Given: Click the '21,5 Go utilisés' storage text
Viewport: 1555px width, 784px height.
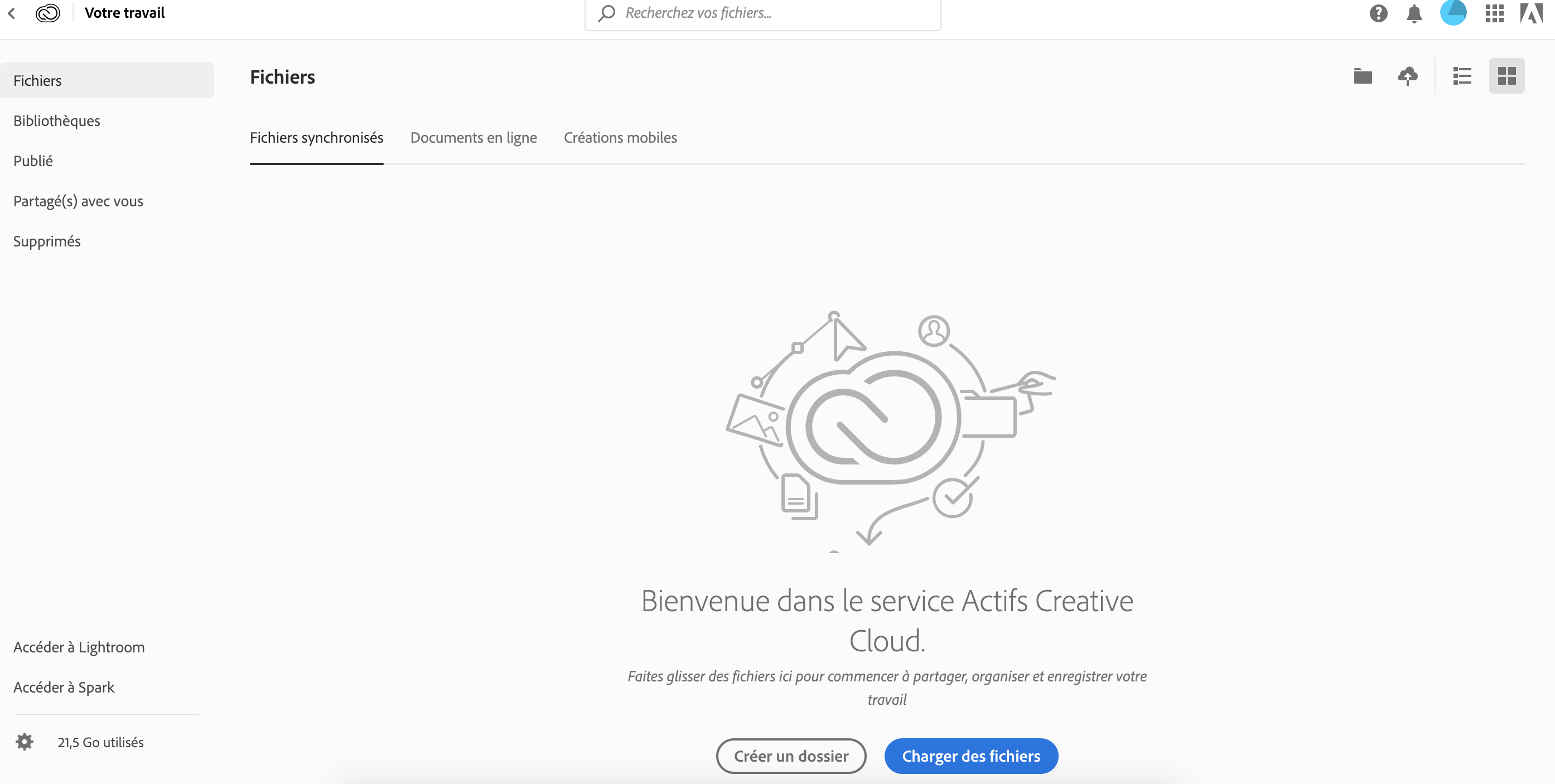Looking at the screenshot, I should point(101,742).
